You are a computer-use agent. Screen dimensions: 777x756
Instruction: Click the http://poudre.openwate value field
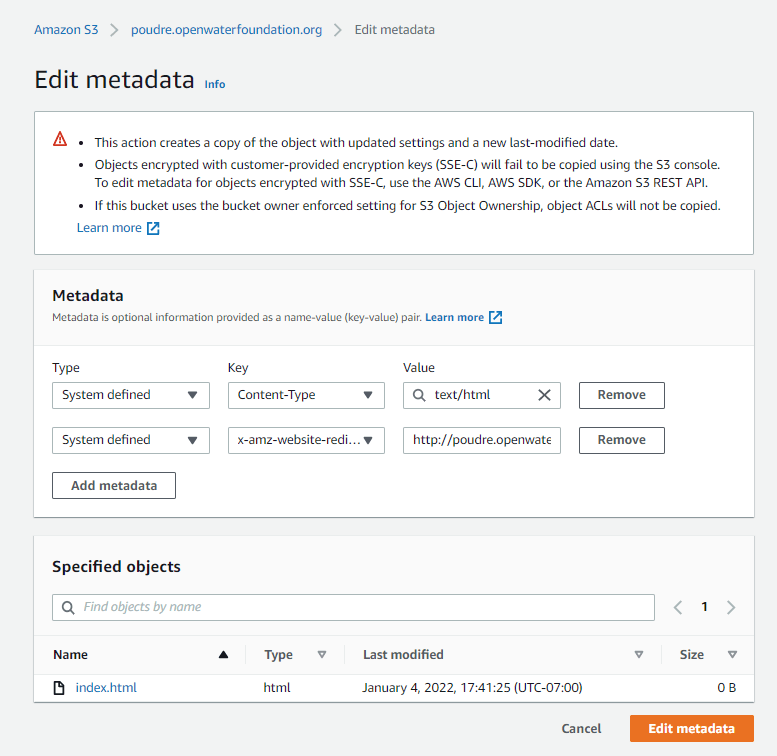[482, 440]
